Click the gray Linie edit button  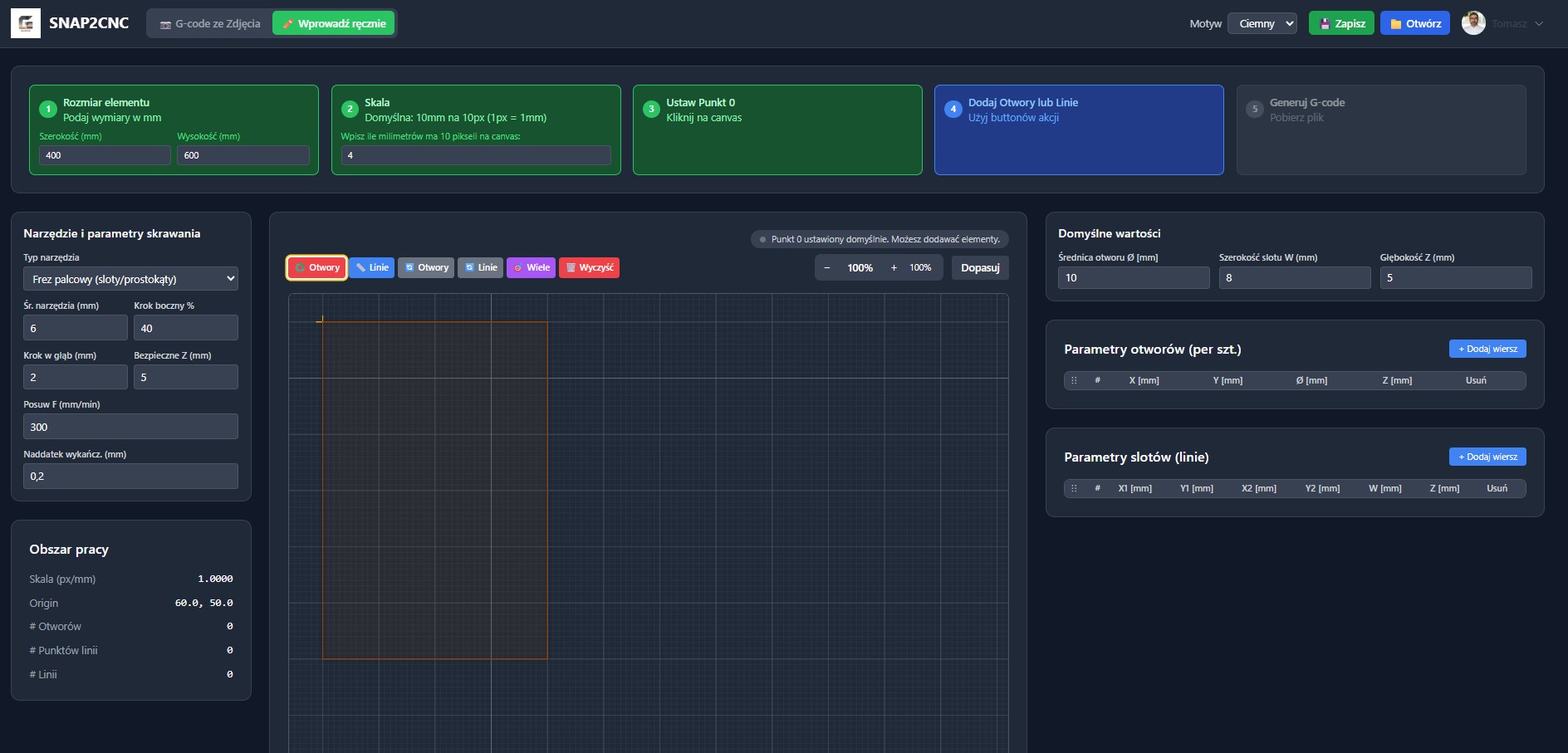tap(480, 267)
